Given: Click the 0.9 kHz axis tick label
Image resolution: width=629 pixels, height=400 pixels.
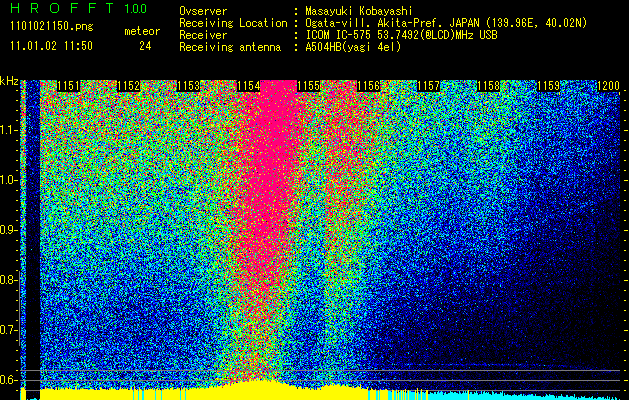Looking at the screenshot, I should pyautogui.click(x=8, y=230).
